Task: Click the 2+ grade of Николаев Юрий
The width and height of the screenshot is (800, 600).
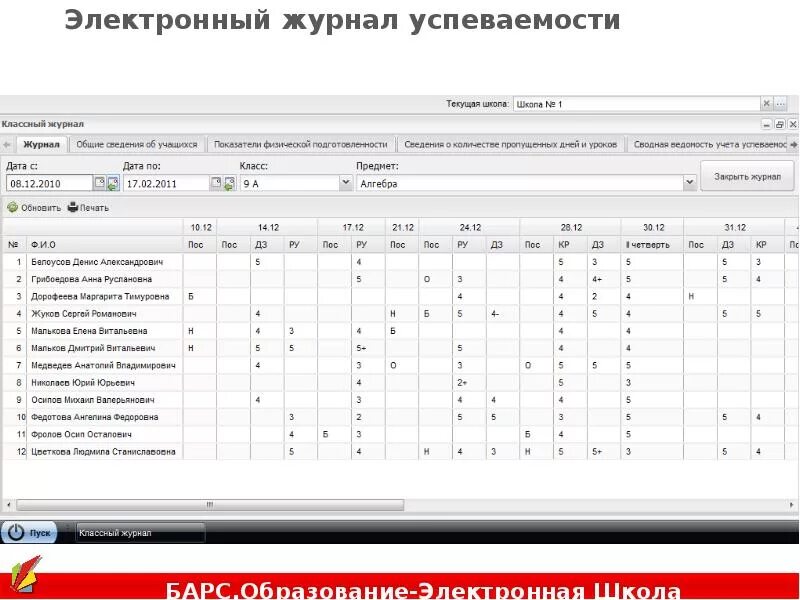Action: pos(462,383)
